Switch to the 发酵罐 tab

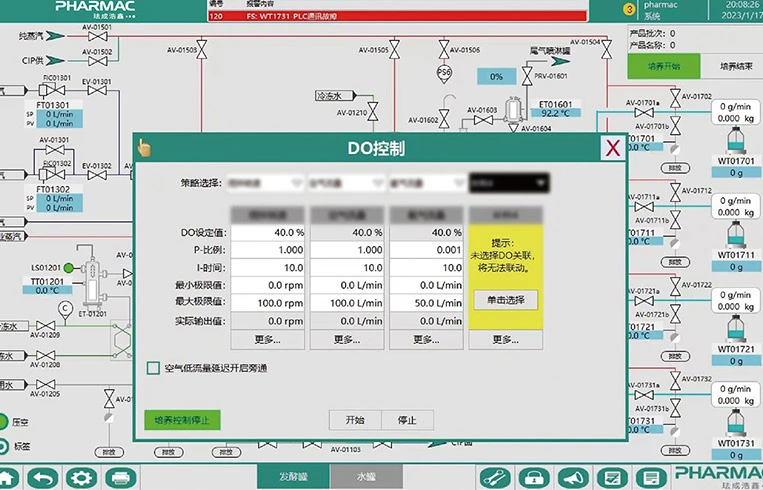(x=293, y=476)
